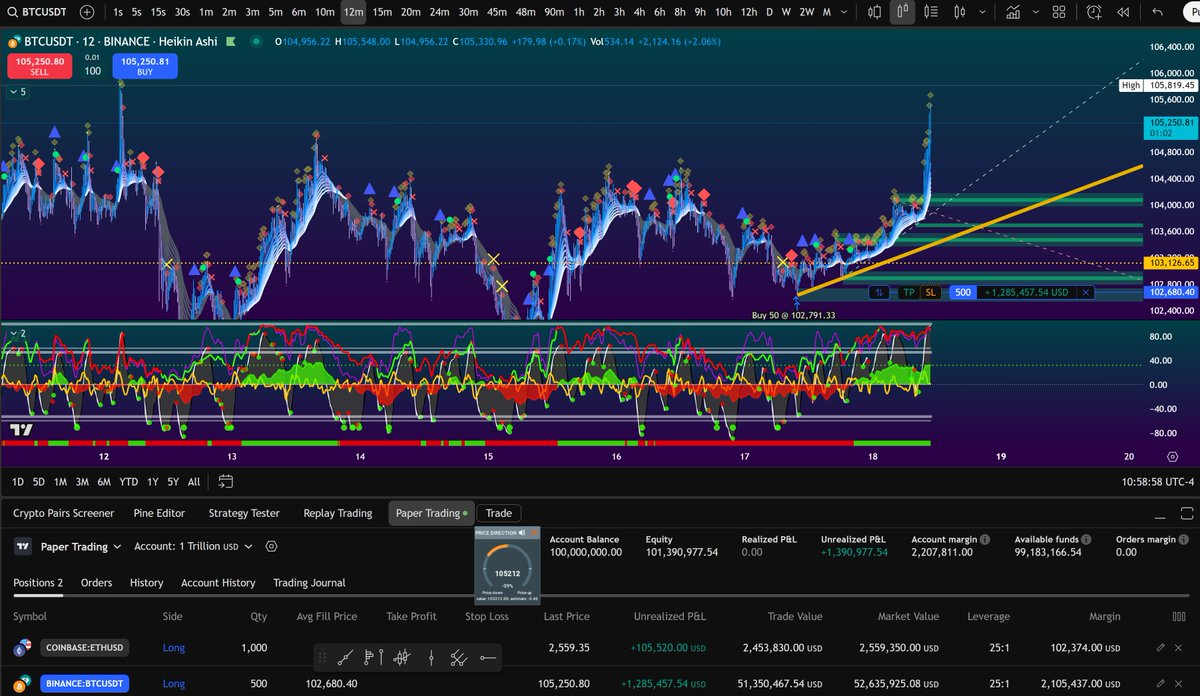This screenshot has height=696, width=1200.
Task: Click the add symbol plus icon
Action: coord(87,12)
